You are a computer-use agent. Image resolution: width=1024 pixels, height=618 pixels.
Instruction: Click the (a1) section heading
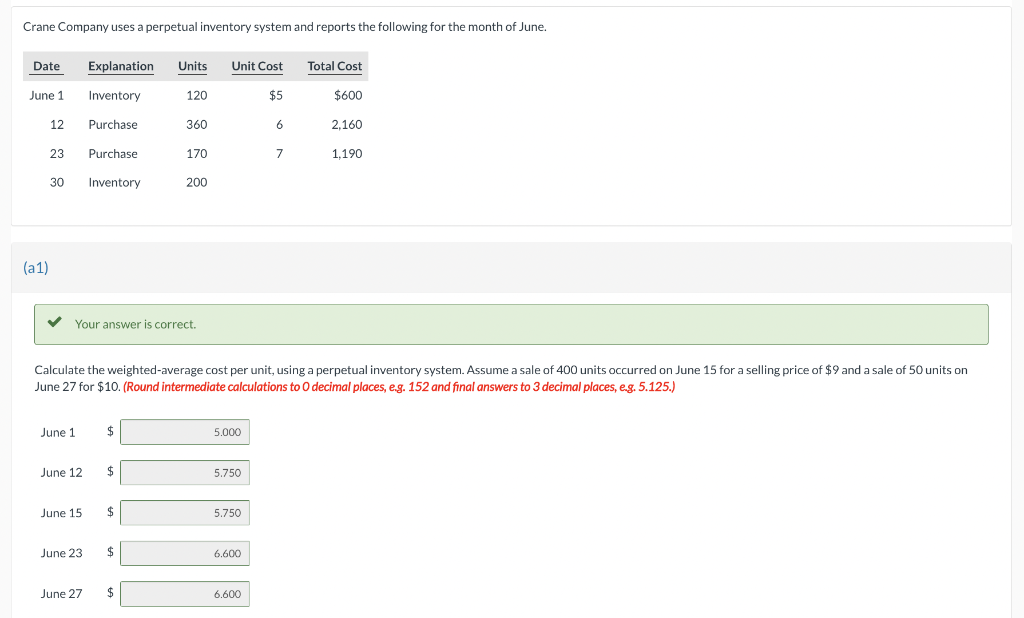36,267
